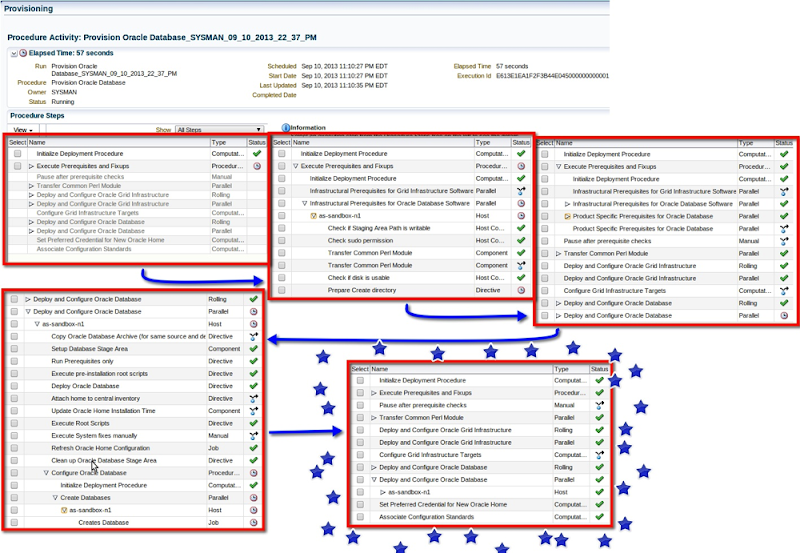The image size is (800, 553).
Task: Click the Execute System fixes manually step name
Action: click(94, 436)
